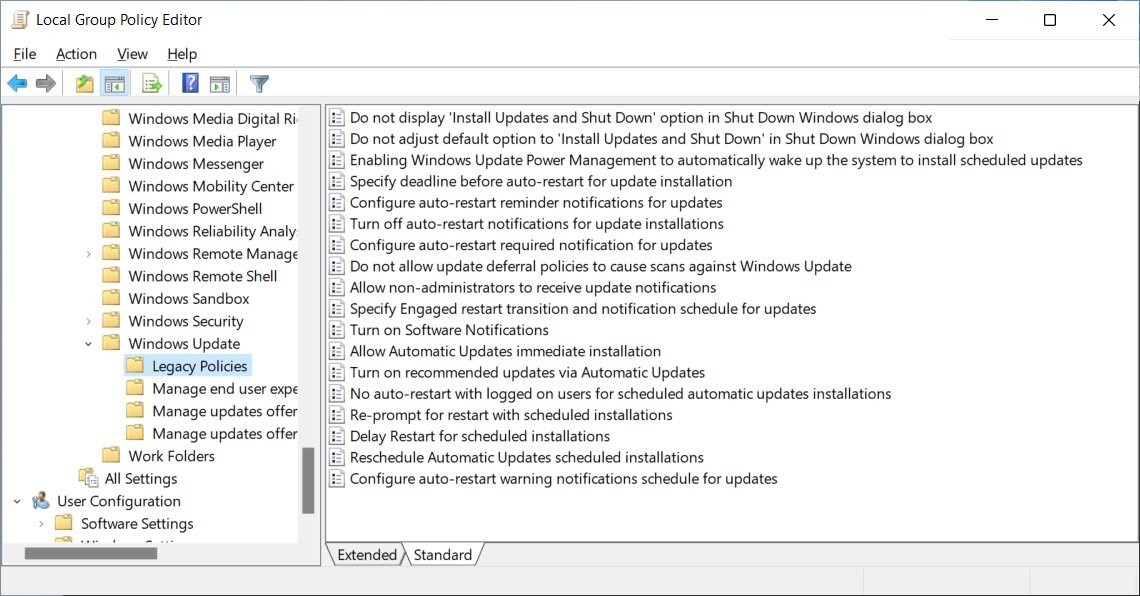
Task: Click the Export List toolbar icon
Action: pyautogui.click(x=151, y=83)
